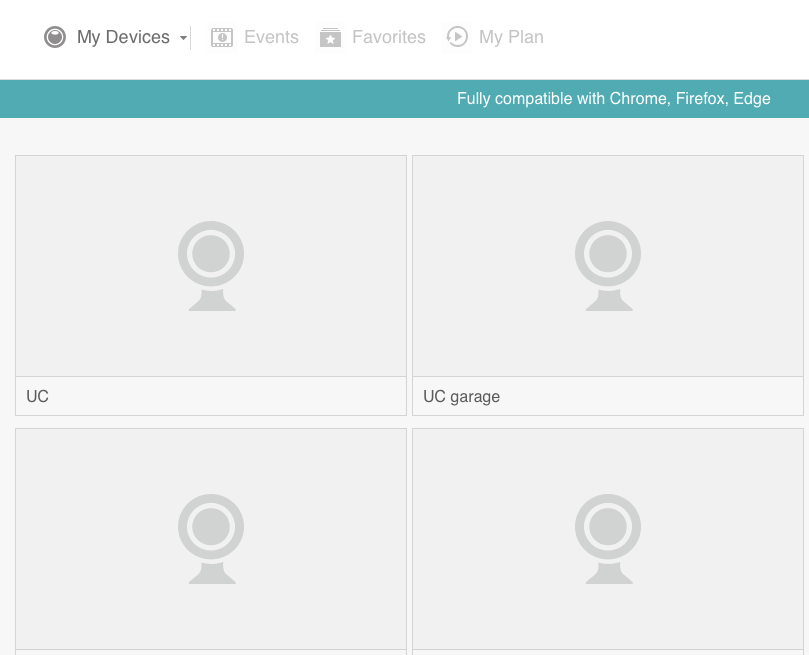The image size is (809, 655).
Task: Click the browser compatibility banner text
Action: (x=613, y=98)
